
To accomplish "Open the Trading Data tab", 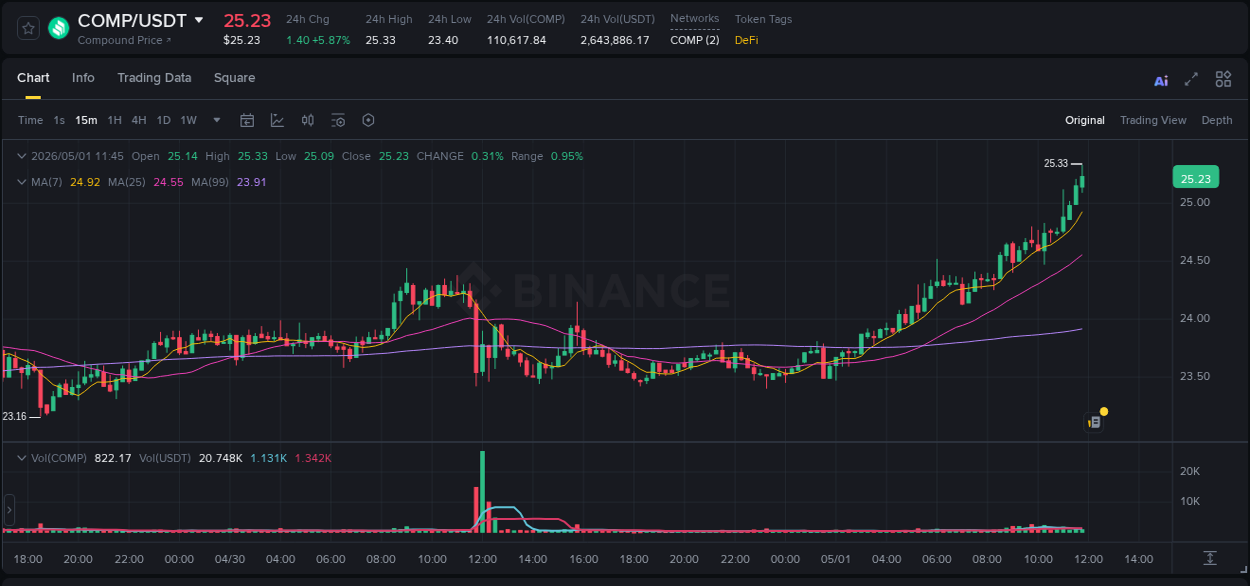I will click(x=154, y=78).
